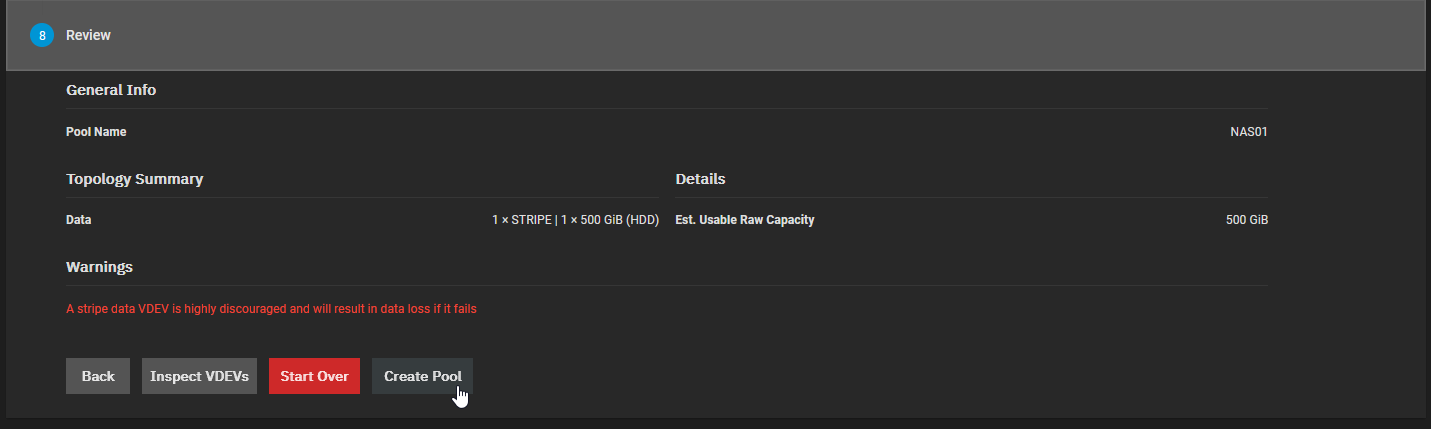Viewport: 1431px width, 429px height.
Task: Select the Data row label
Action: pos(79,220)
